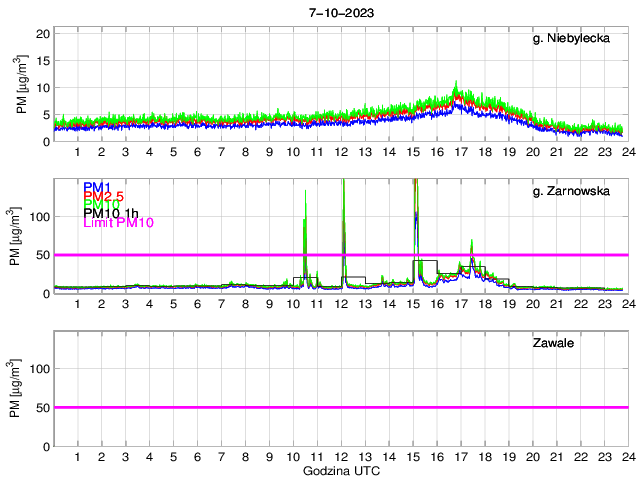Click the blue PM1 legend entry
The width and height of the screenshot is (640, 480).
(x=97, y=187)
